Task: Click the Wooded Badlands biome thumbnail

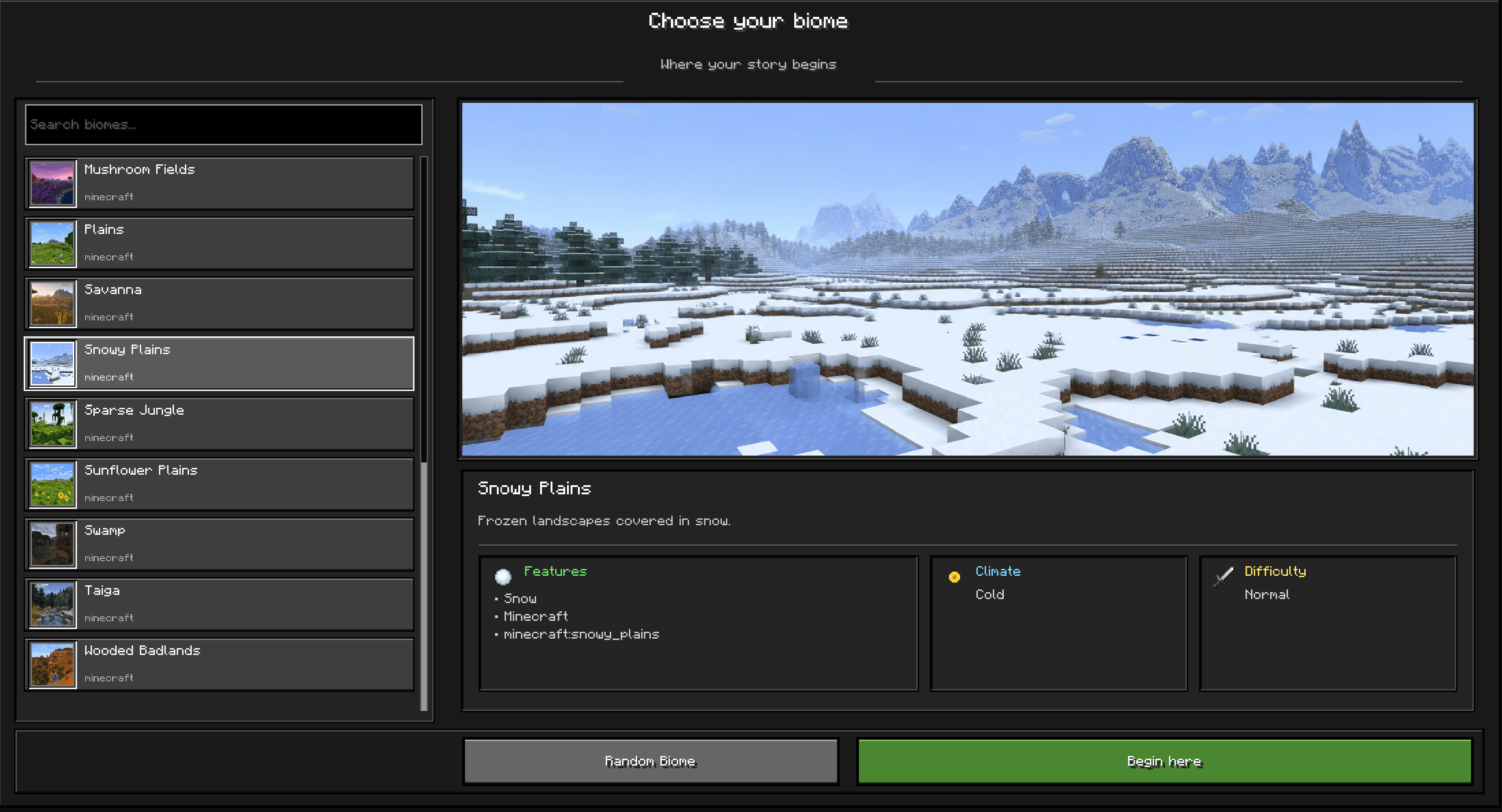Action: 52,665
